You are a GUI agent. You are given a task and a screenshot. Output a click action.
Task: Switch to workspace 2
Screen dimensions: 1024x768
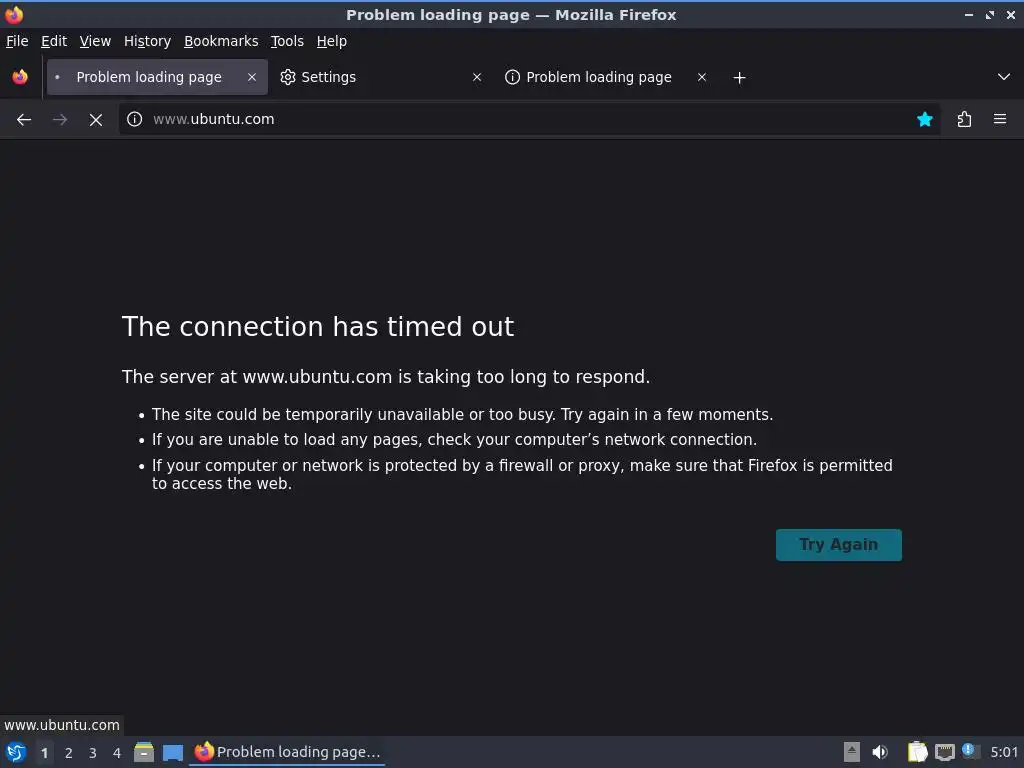[69, 753]
